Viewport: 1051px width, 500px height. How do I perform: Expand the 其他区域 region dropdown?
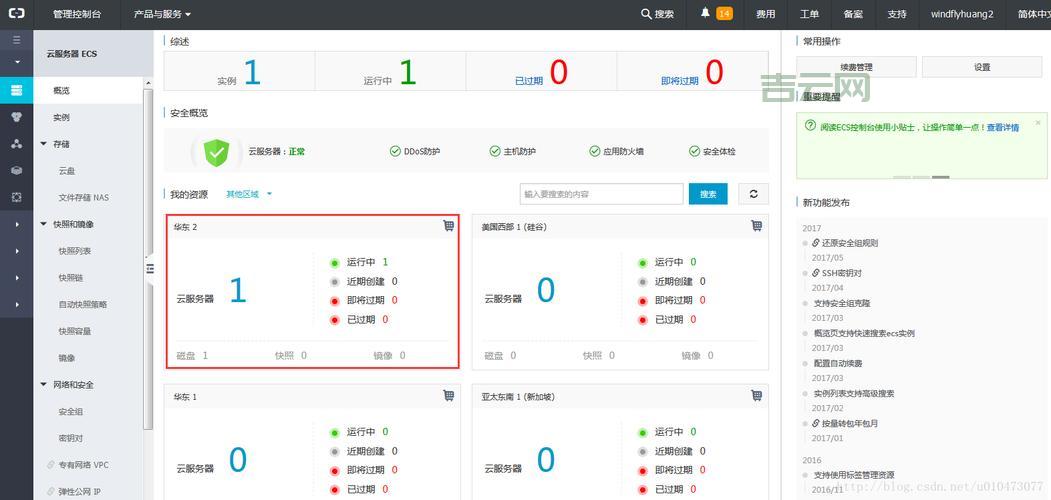click(249, 194)
